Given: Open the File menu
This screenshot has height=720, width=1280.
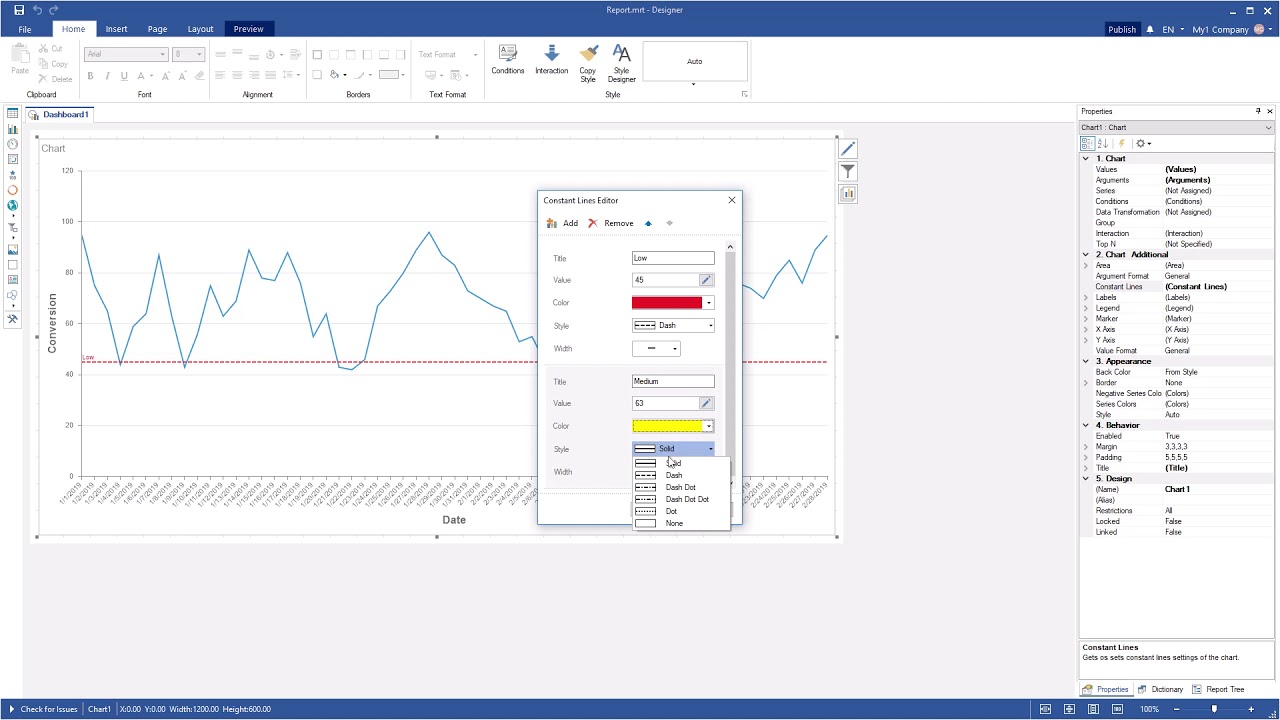Looking at the screenshot, I should (x=25, y=29).
